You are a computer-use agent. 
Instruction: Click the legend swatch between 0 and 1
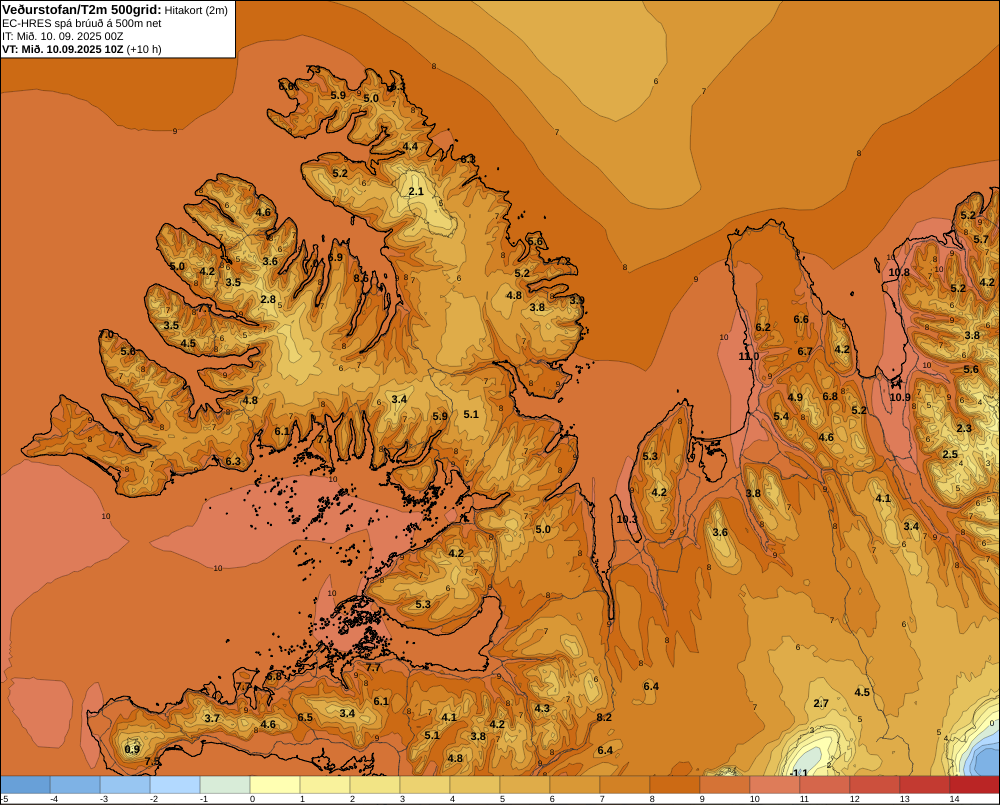[275, 785]
